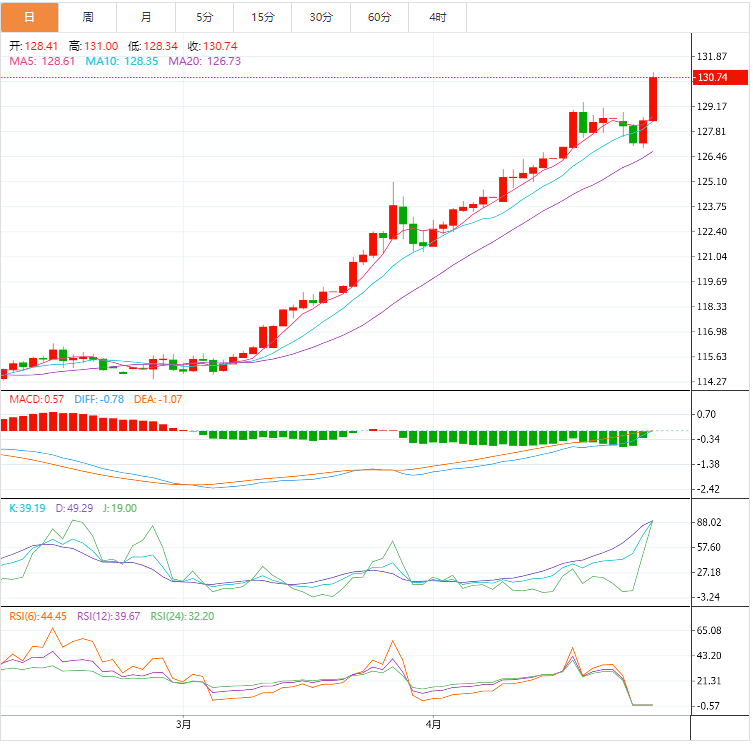Screen dimensions: 753x746
Task: Select the 15分 interval tab
Action: [x=263, y=17]
